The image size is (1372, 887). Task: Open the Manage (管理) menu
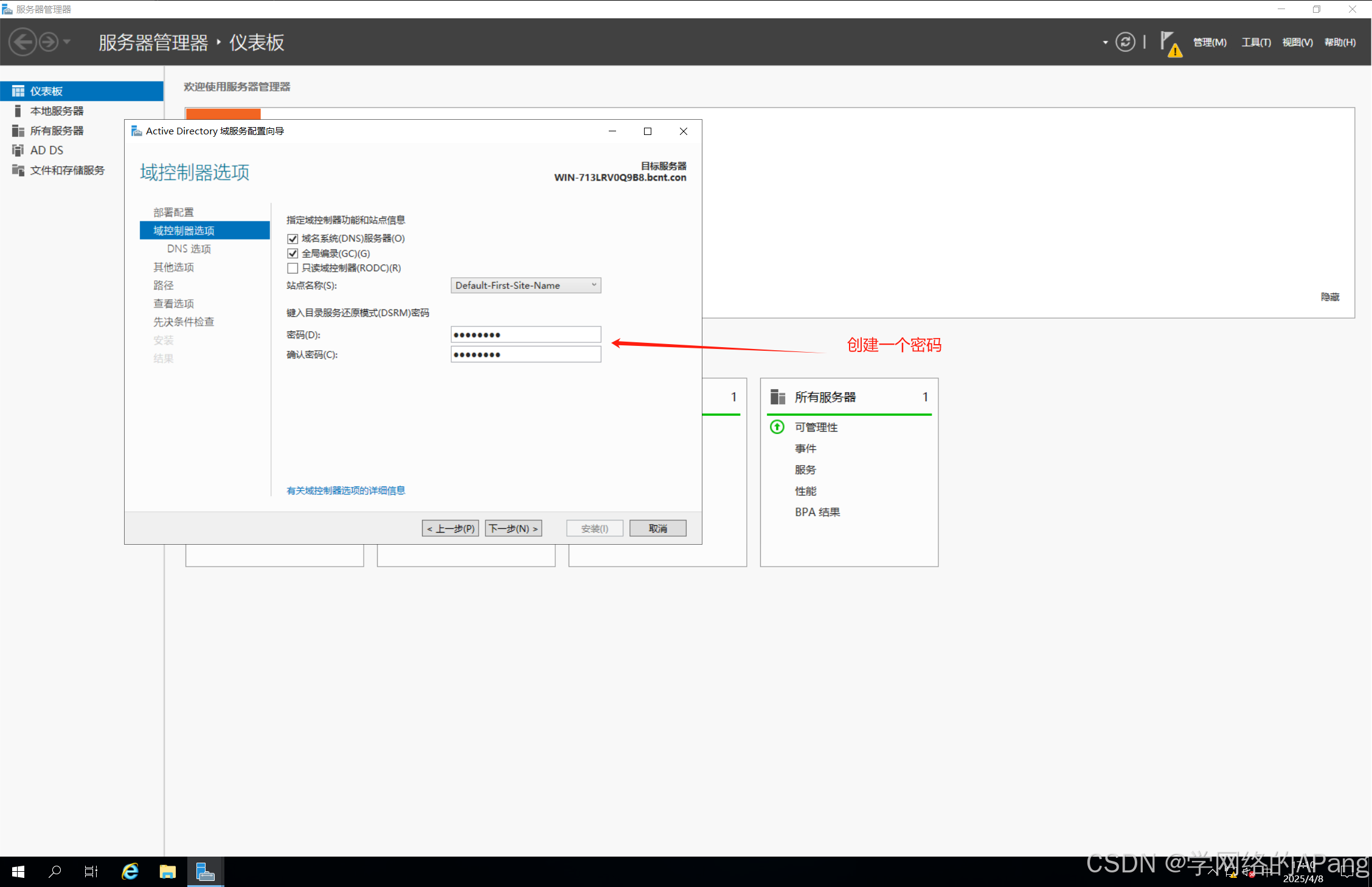click(x=1209, y=42)
